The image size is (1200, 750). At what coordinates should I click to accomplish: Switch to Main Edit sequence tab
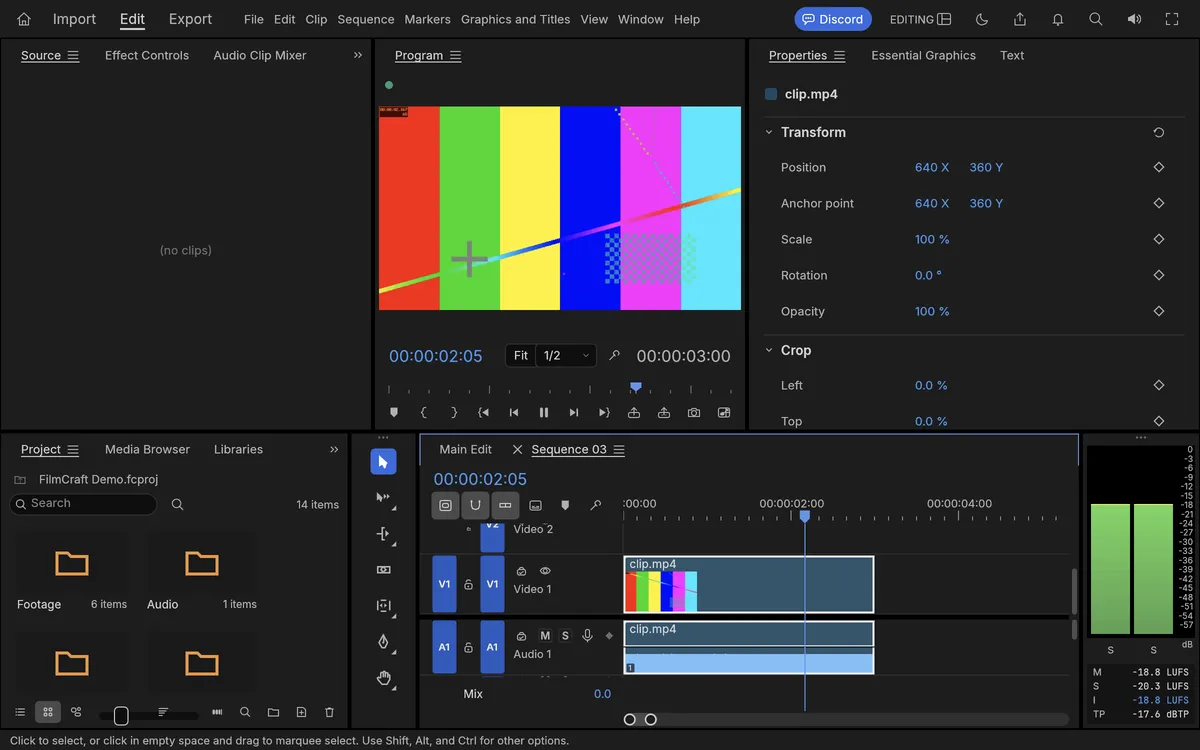pos(466,449)
